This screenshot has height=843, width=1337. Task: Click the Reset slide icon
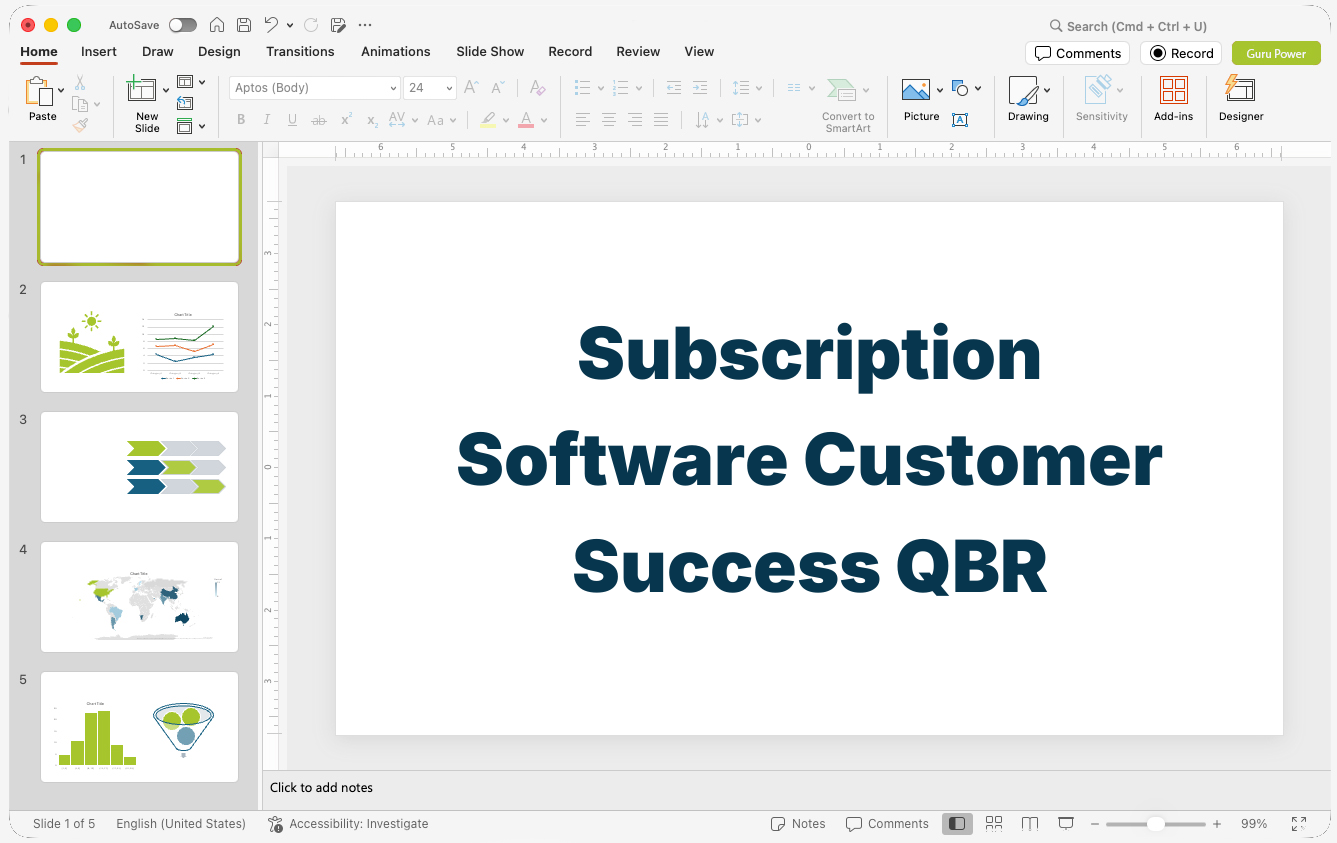[x=185, y=103]
